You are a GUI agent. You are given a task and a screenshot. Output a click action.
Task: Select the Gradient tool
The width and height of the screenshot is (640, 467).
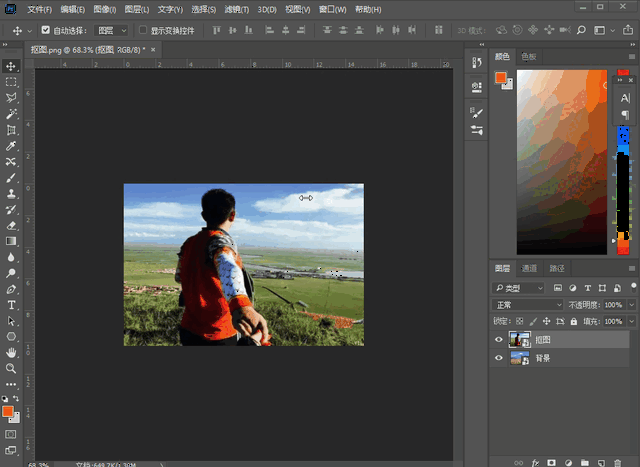coord(11,241)
